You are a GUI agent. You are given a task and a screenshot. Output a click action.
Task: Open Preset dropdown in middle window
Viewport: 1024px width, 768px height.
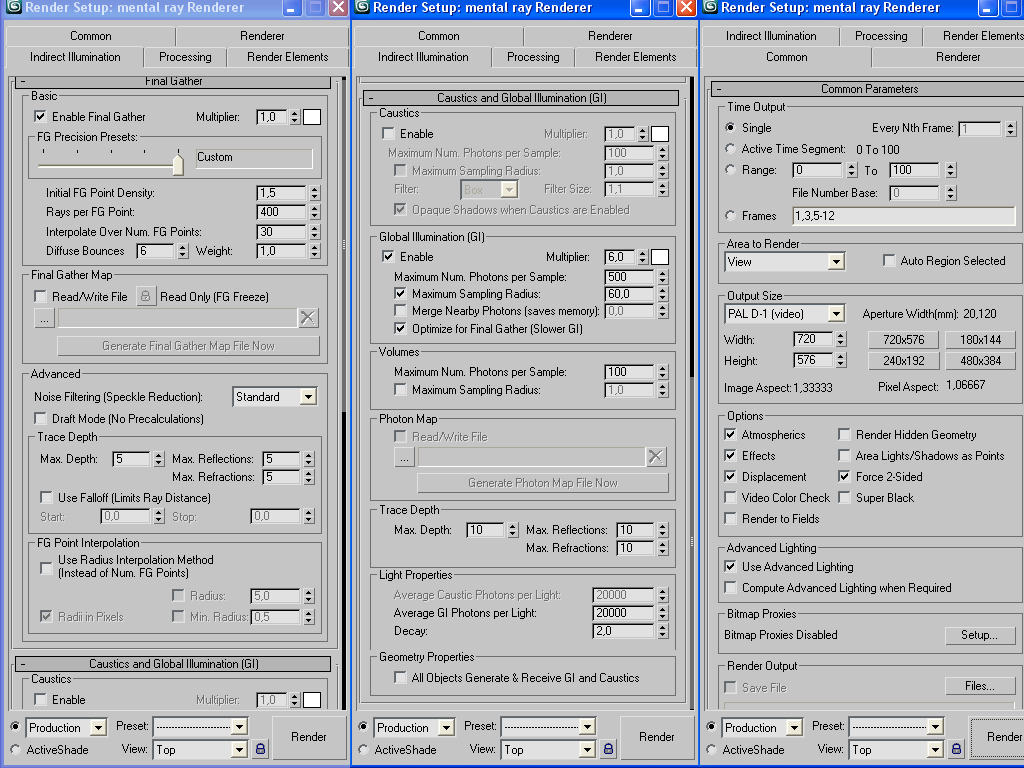pyautogui.click(x=587, y=726)
